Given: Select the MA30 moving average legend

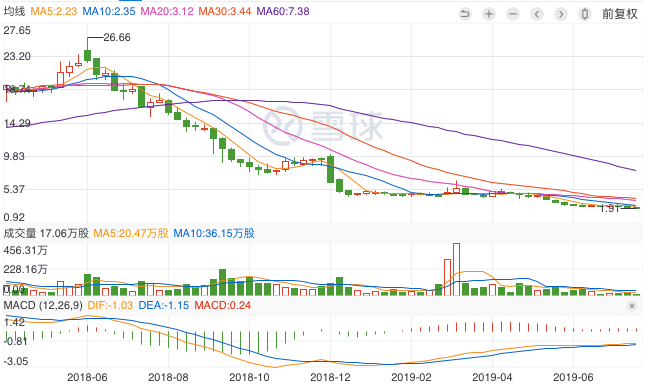Looking at the screenshot, I should (x=225, y=11).
